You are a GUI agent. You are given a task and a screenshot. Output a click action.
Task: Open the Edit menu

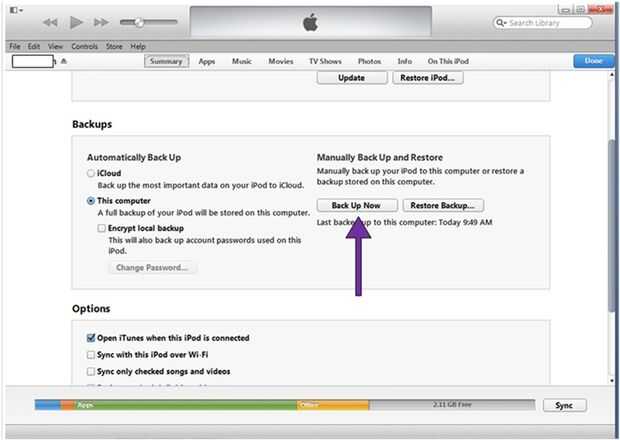[34, 46]
